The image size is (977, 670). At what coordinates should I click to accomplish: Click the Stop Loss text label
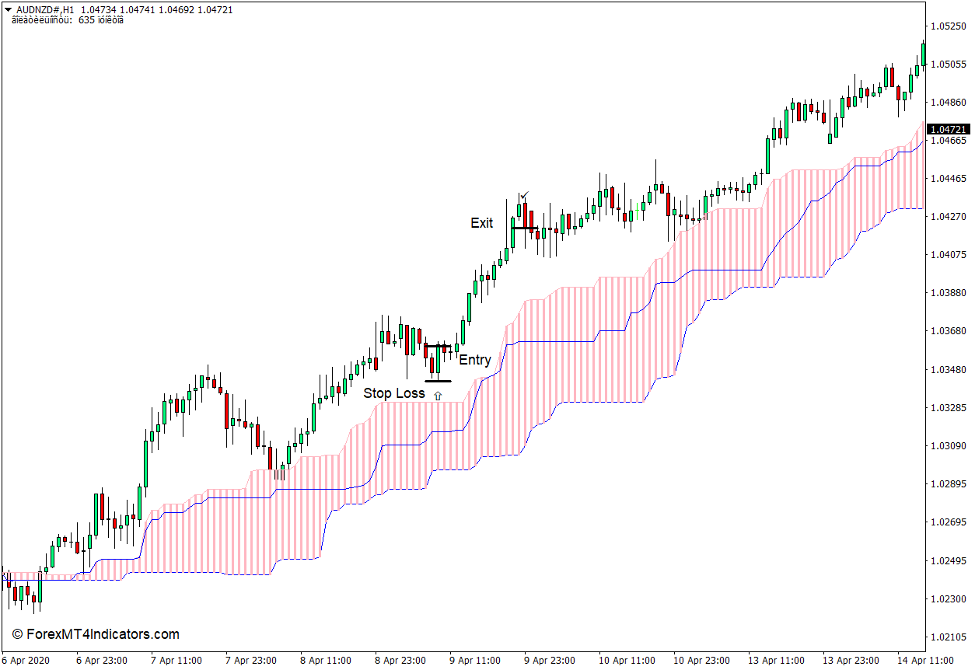393,394
